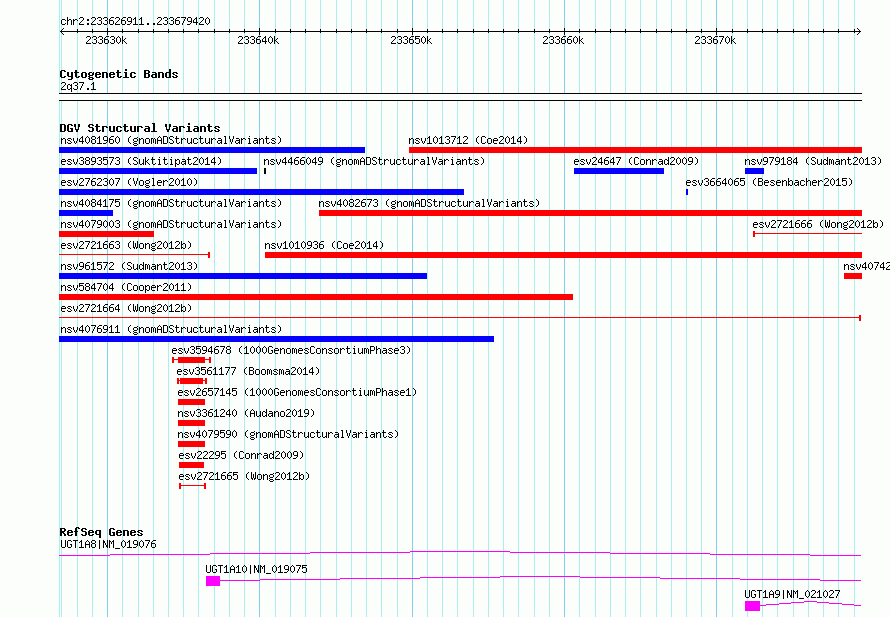Click esv2721665 (Wong2012b) variant label
This screenshot has width=890, height=617.
point(244,476)
